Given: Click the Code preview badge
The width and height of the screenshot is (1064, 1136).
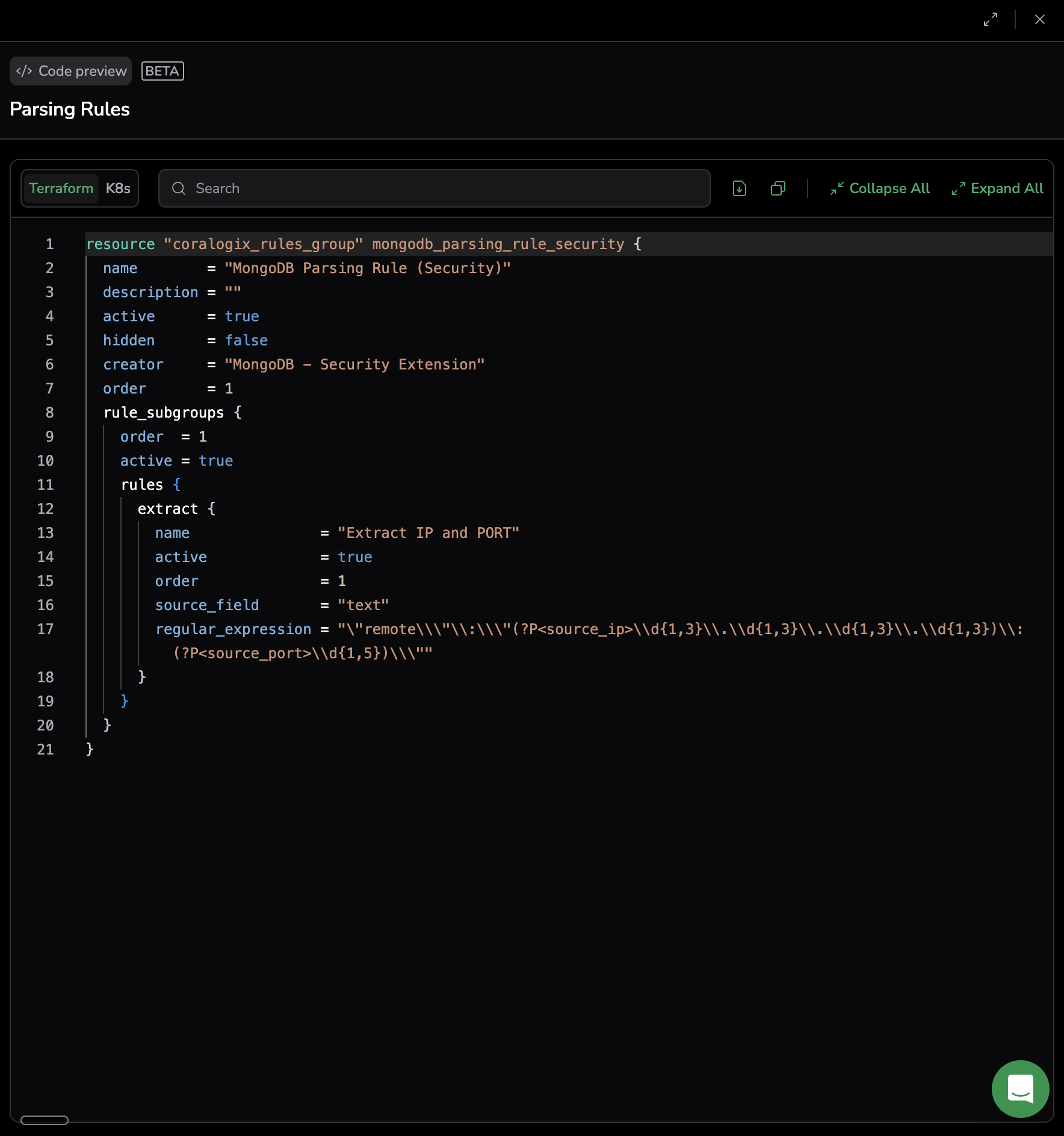Looking at the screenshot, I should click(x=71, y=71).
